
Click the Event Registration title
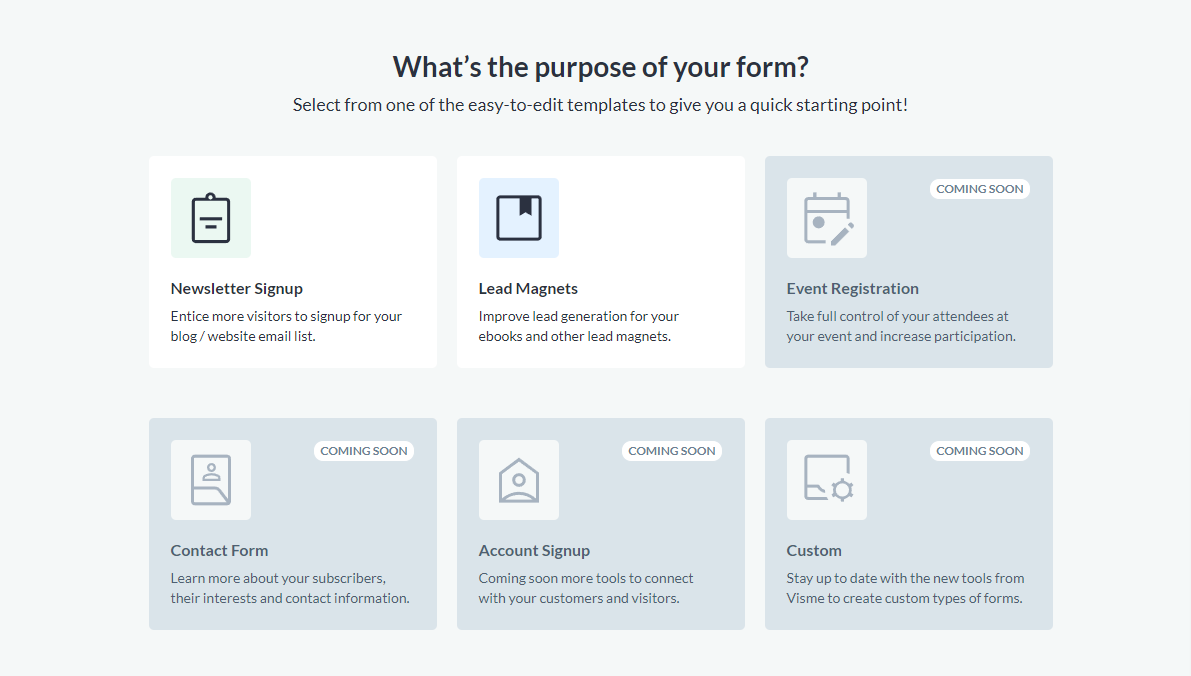pos(852,289)
